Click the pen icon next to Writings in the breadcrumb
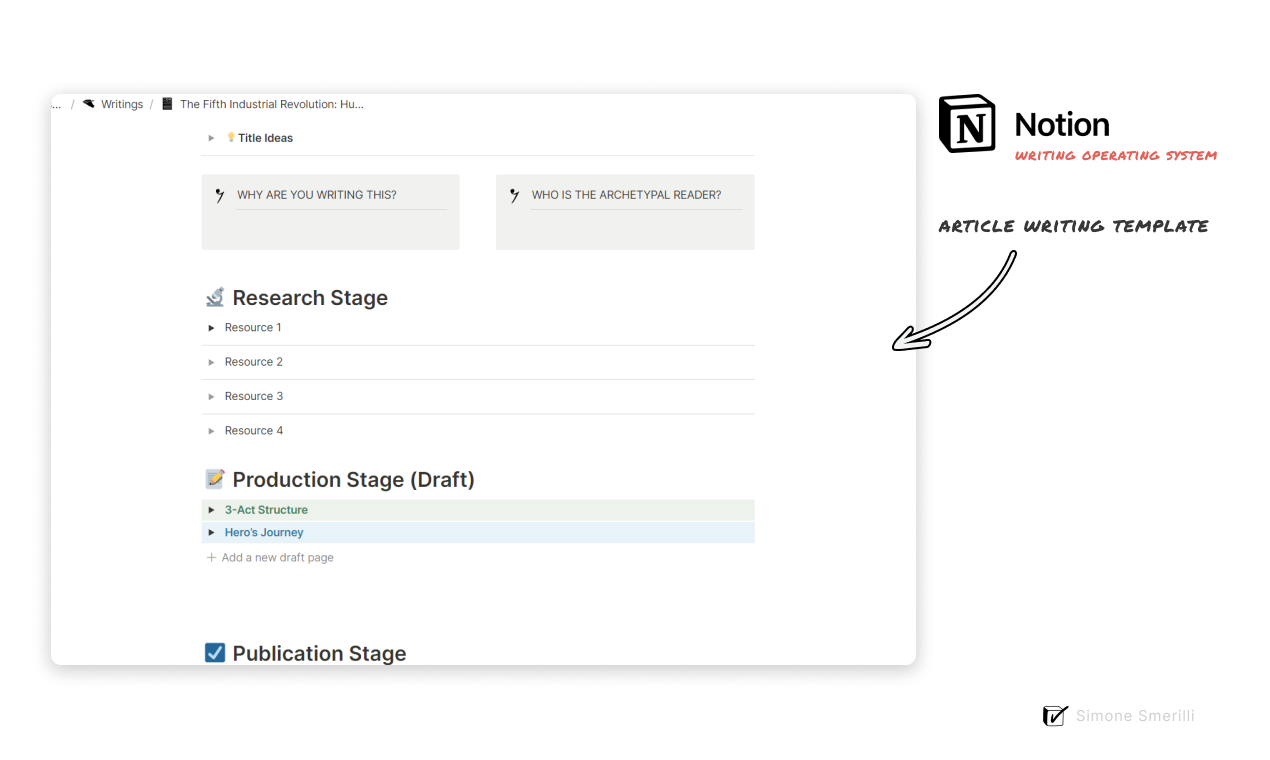Image resolution: width=1270 pixels, height=760 pixels. point(88,104)
